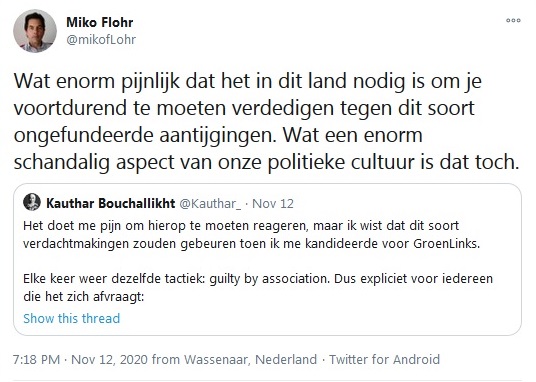Click the Nov 12 date on quoted tweet

[x=273, y=204]
